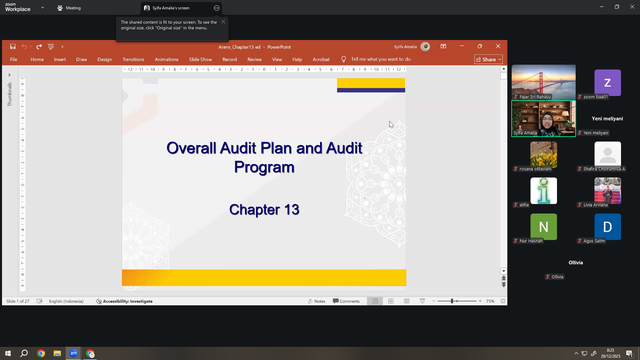Click the 'English (Indonesia)' language indicator
This screenshot has width=640, height=360.
(x=66, y=301)
